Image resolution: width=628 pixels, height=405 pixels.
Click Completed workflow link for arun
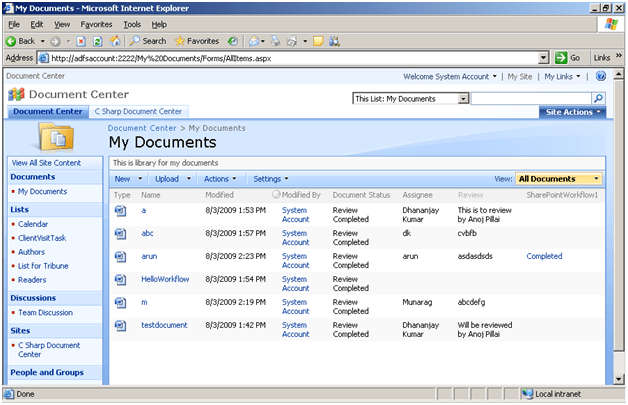(544, 256)
